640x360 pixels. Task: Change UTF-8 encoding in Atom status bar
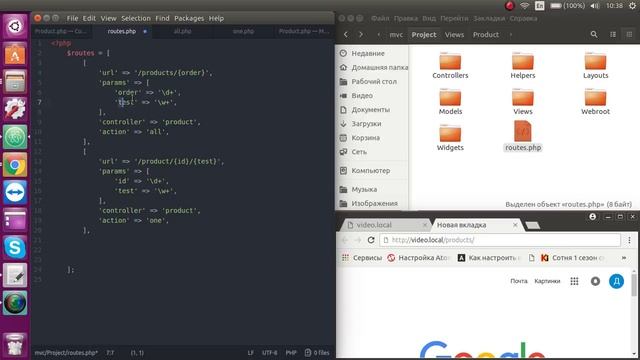269,353
